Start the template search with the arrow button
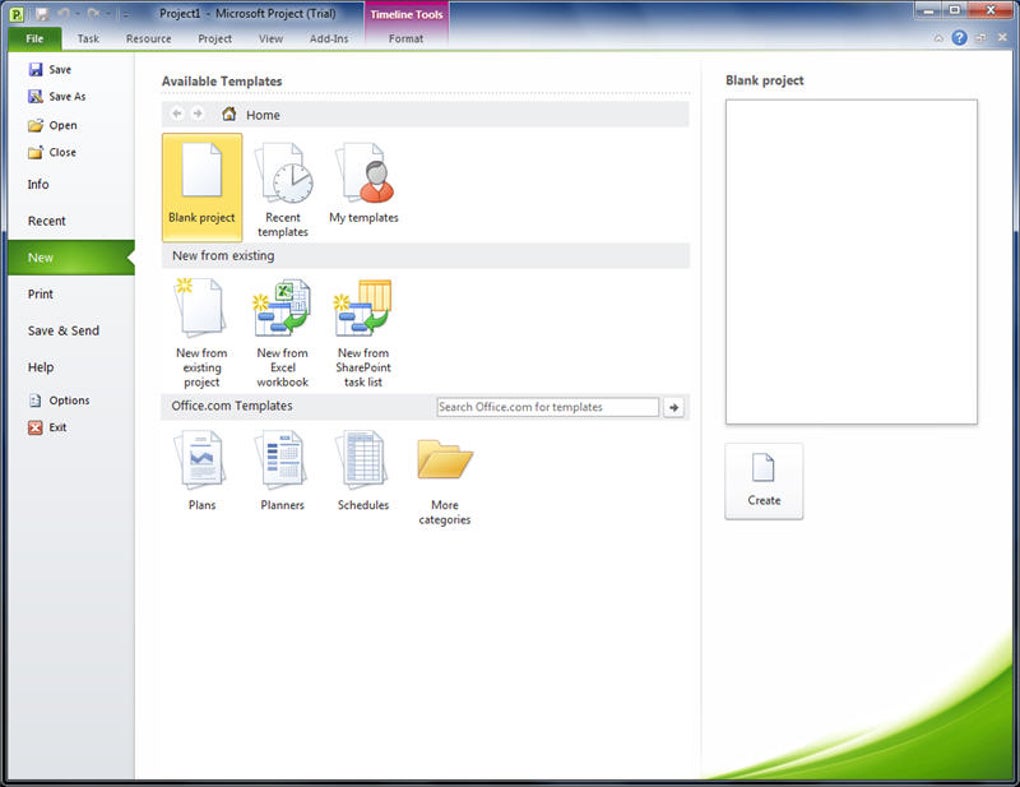Viewport: 1020px width, 787px height. tap(674, 407)
